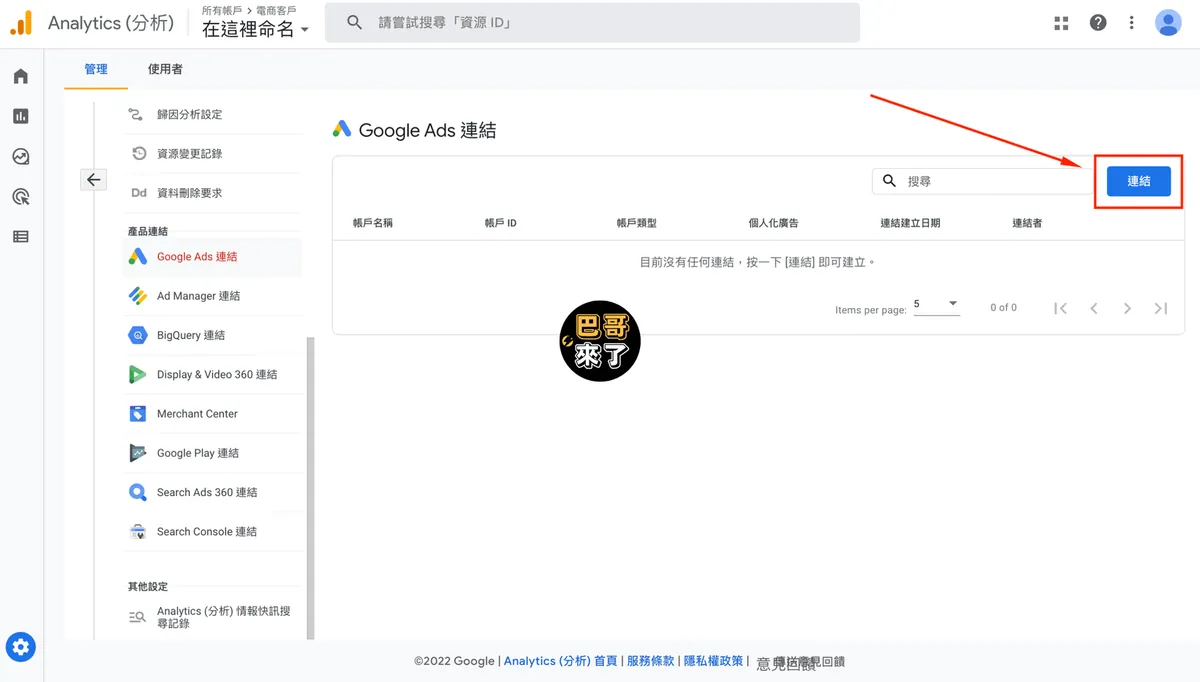
Task: Click the 連結者 column header
Action: [1027, 223]
